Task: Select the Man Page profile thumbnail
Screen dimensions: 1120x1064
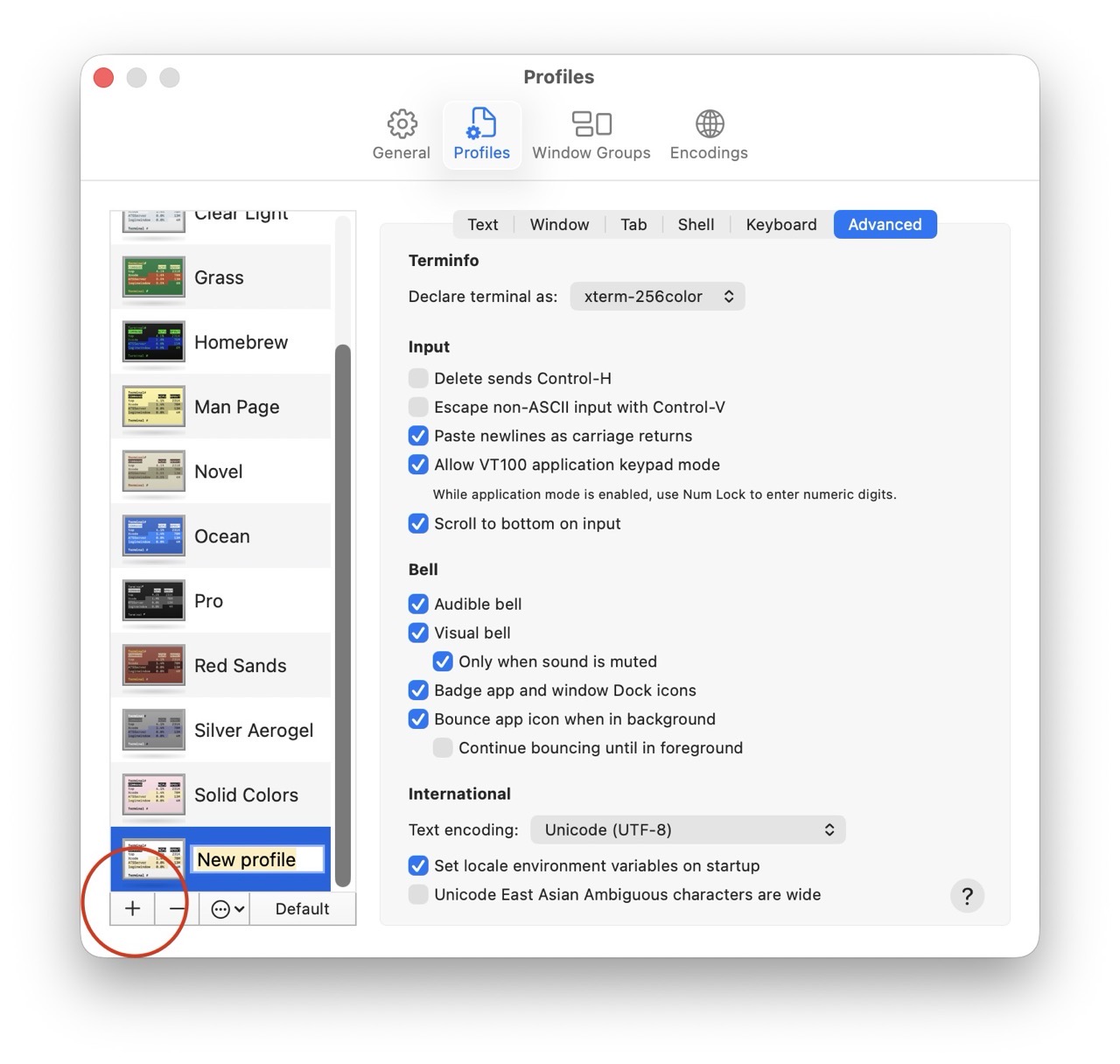Action: click(x=154, y=407)
